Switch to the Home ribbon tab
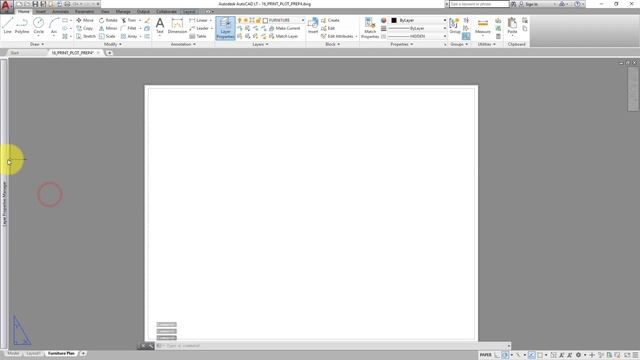Screen dimensions: 640x360 click(24, 12)
